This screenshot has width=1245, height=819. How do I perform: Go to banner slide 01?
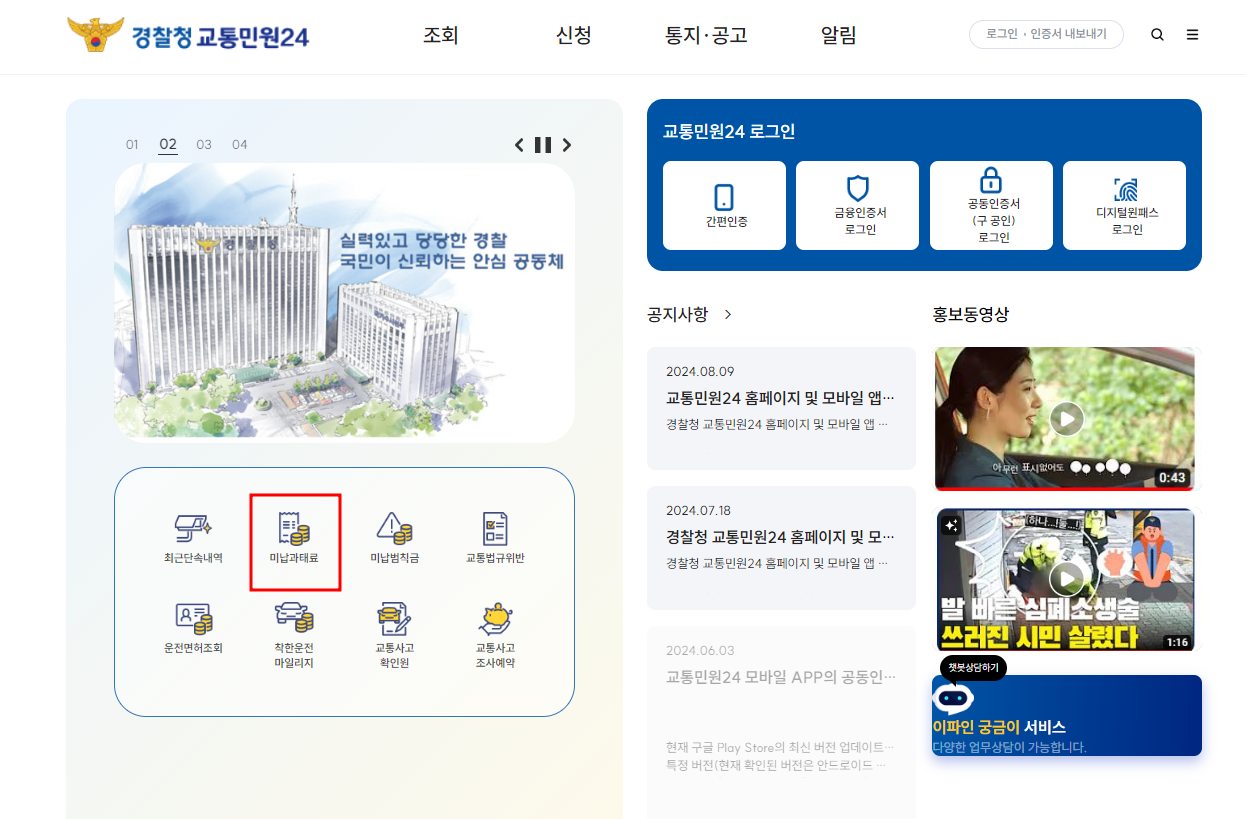tap(132, 145)
